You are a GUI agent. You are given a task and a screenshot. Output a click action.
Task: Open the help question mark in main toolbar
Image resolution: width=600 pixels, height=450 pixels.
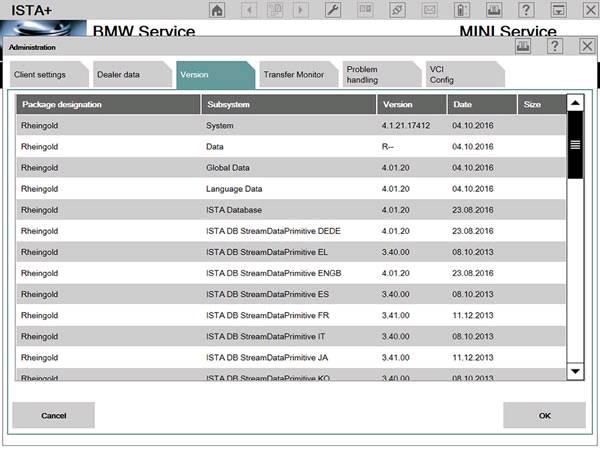coord(526,10)
